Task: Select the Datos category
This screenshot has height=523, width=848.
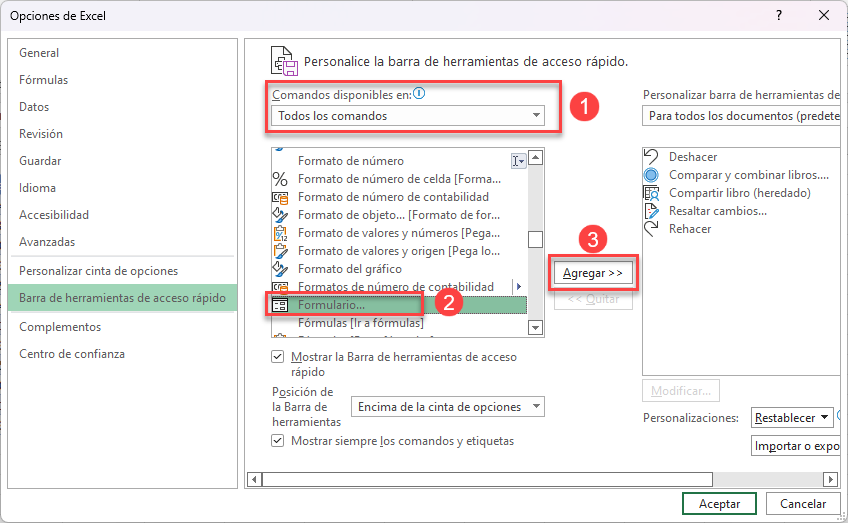Action: pos(122,107)
